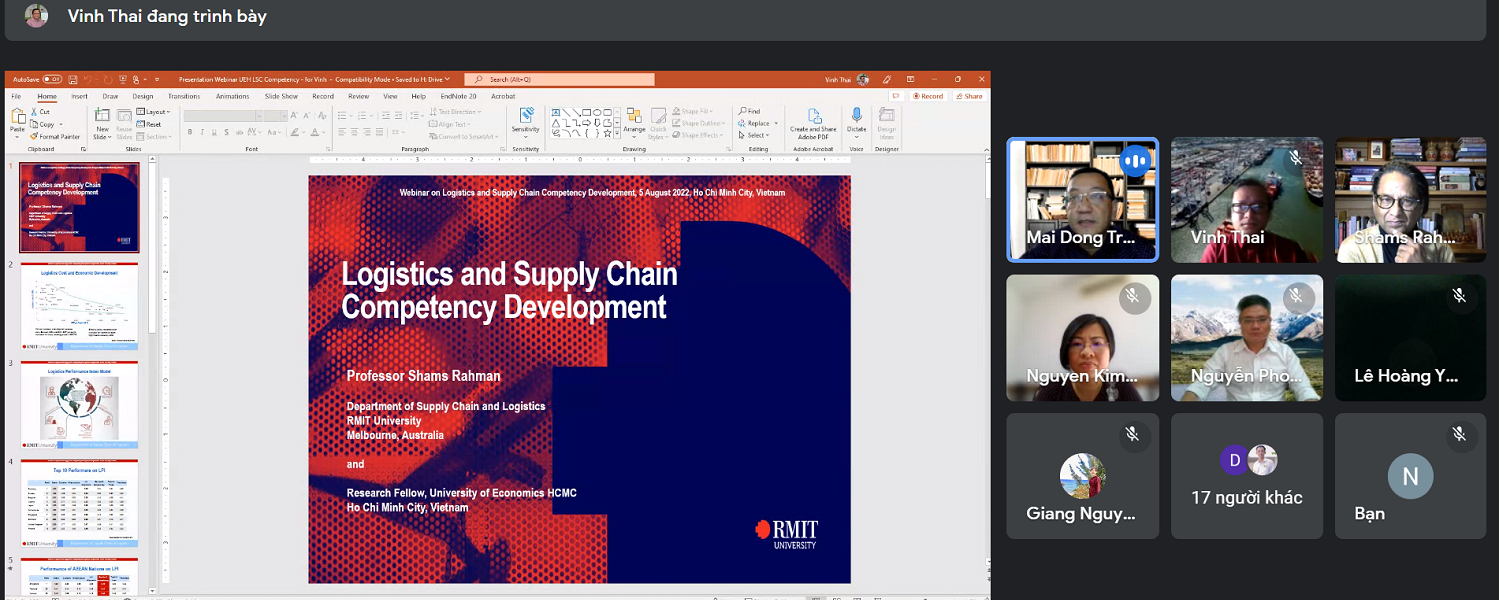This screenshot has width=1499, height=600.
Task: Click the text highlight color pen
Action: pyautogui.click(x=293, y=132)
